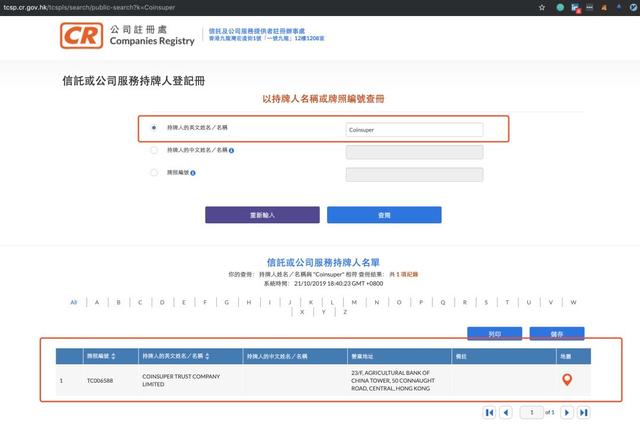Click the orange map location pin icon

tap(567, 380)
